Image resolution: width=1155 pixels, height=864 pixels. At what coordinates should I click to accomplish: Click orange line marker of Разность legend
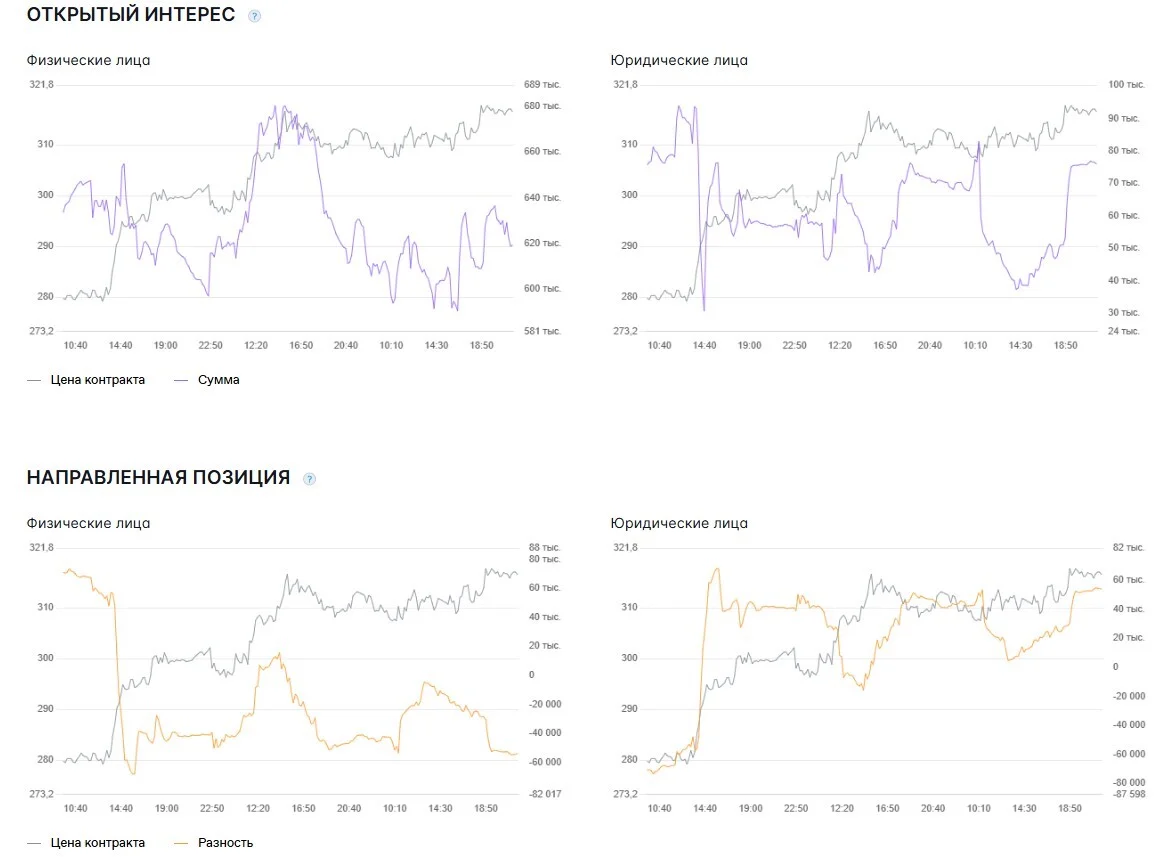[181, 843]
